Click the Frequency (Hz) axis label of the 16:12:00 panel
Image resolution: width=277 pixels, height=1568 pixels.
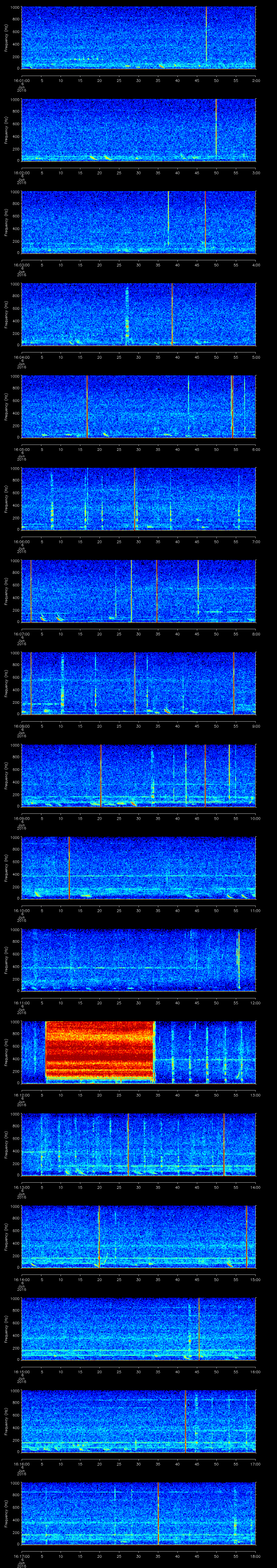coord(6,1052)
